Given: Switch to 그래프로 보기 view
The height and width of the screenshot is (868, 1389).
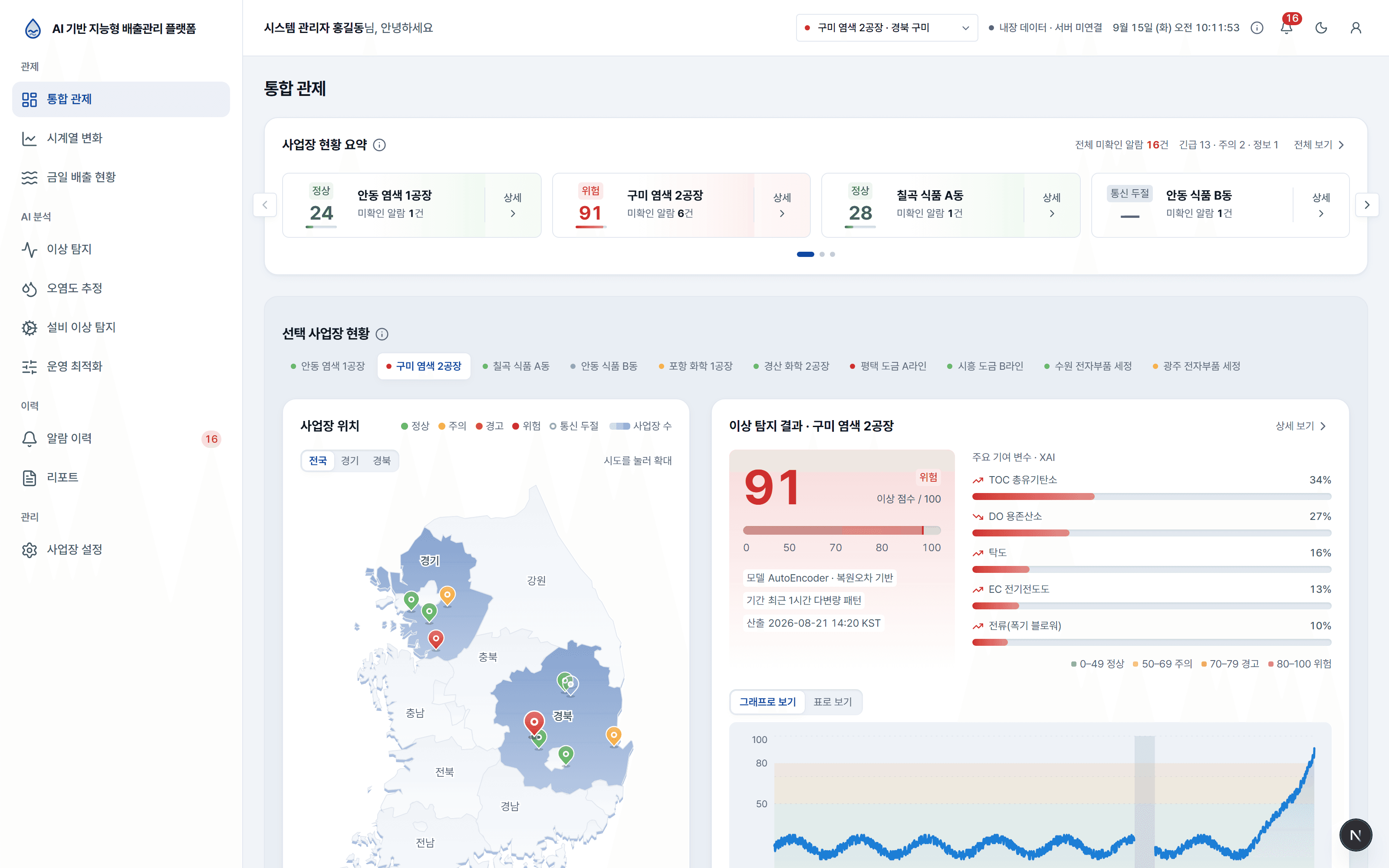Looking at the screenshot, I should [767, 702].
